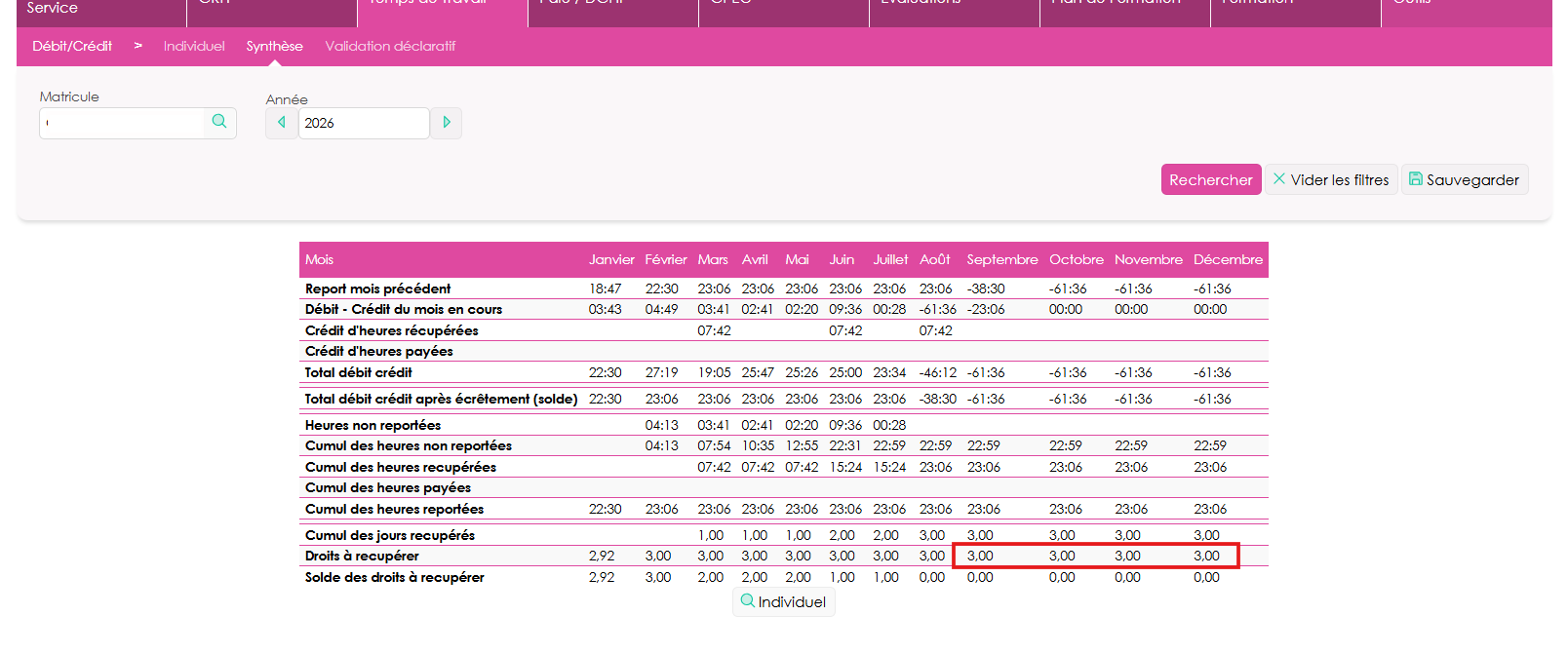This screenshot has height=654, width=1568.
Task: Open Individuel view button below the table
Action: (x=784, y=602)
